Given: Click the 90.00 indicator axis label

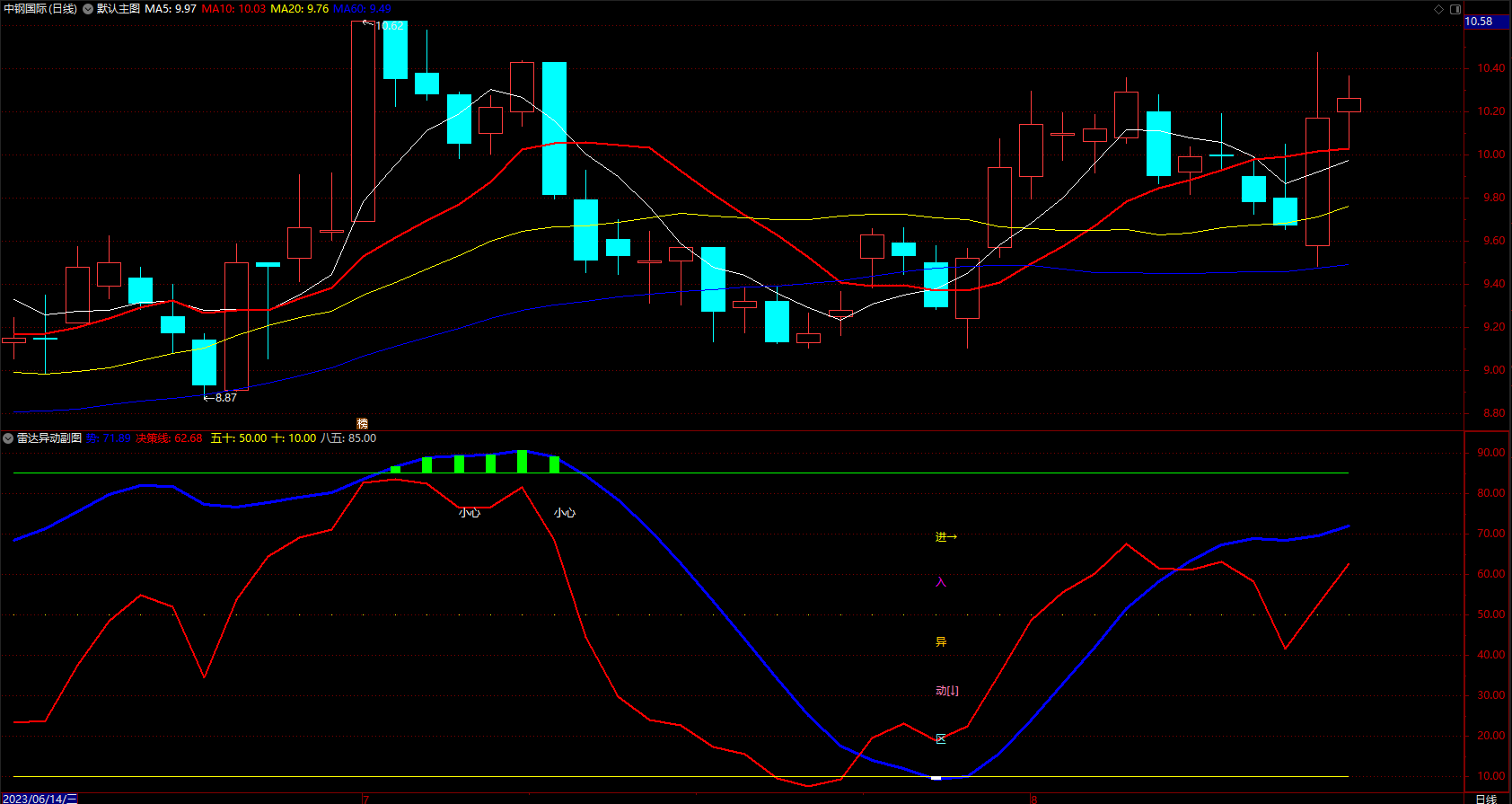Looking at the screenshot, I should point(1490,453).
